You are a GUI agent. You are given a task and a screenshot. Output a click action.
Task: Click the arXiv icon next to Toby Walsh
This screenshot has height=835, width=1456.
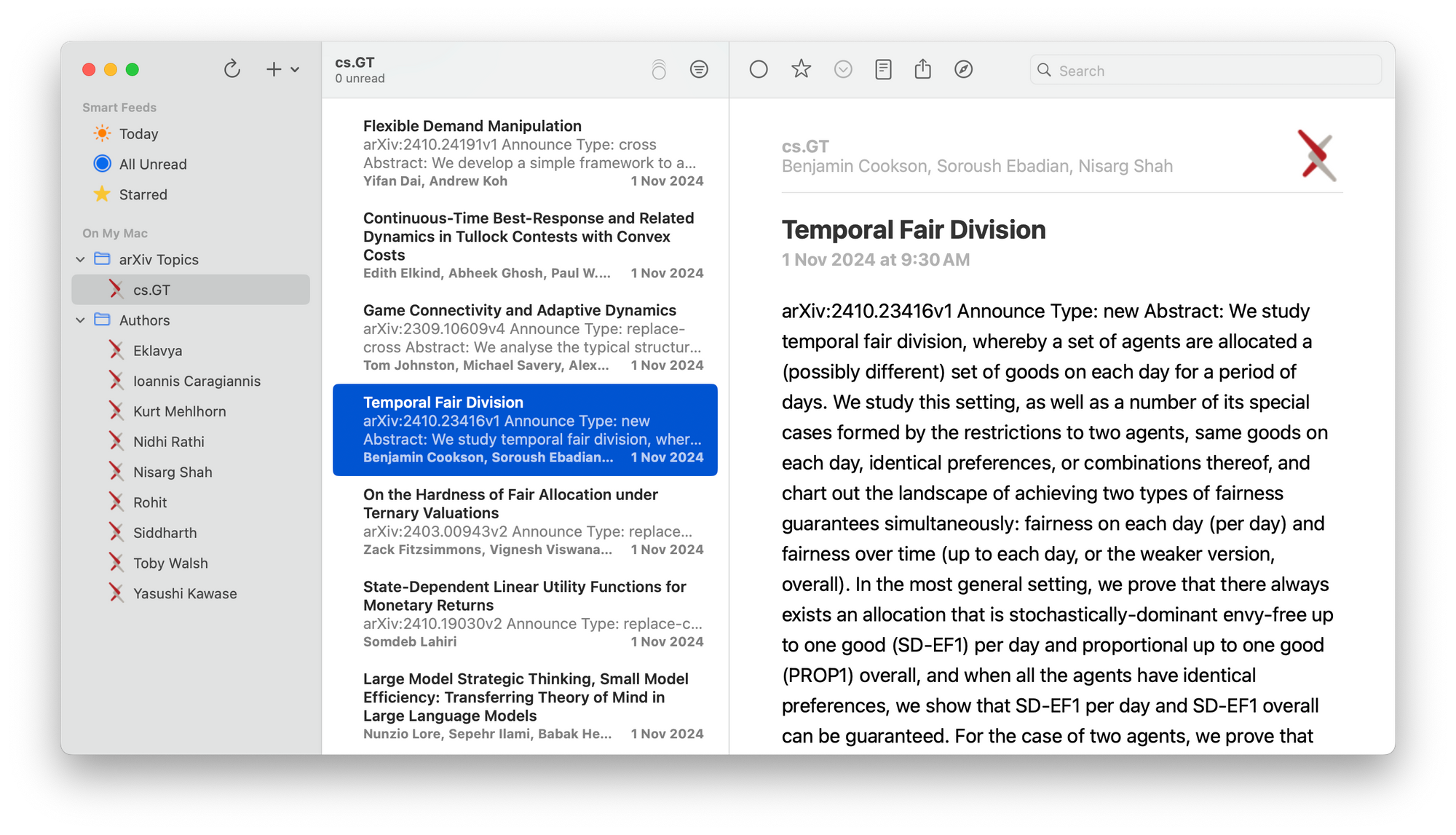(x=116, y=563)
